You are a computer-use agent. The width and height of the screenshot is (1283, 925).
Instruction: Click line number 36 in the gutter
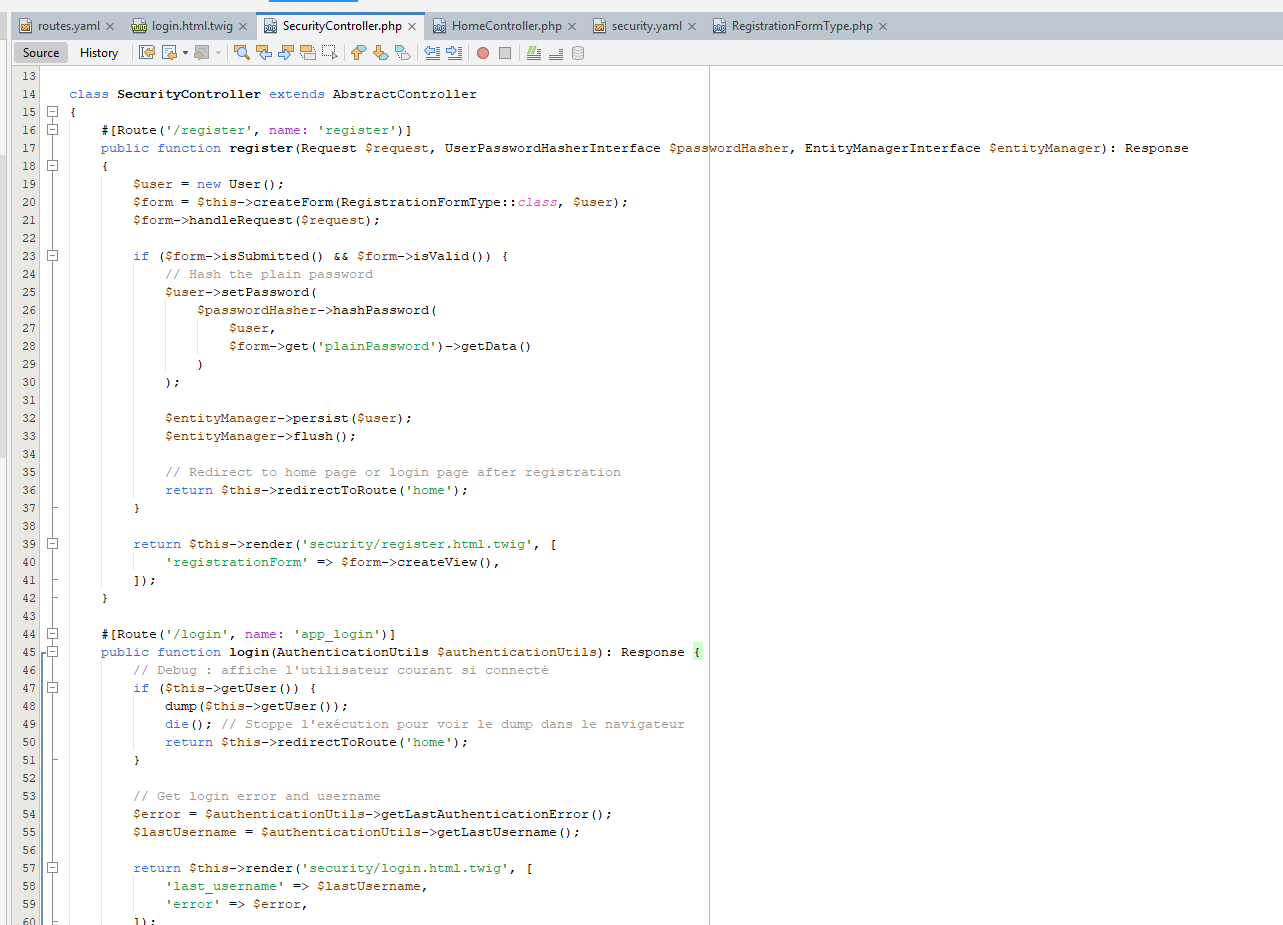28,490
